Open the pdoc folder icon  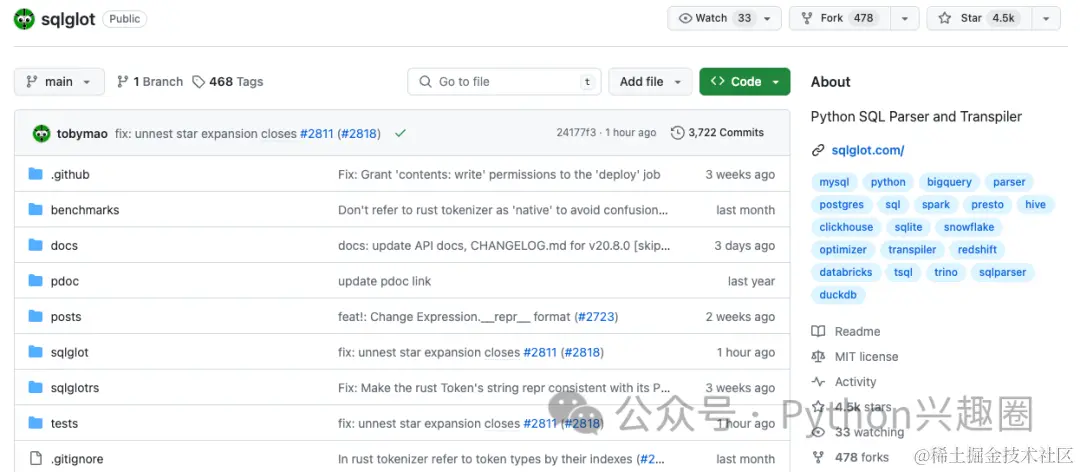click(x=36, y=280)
